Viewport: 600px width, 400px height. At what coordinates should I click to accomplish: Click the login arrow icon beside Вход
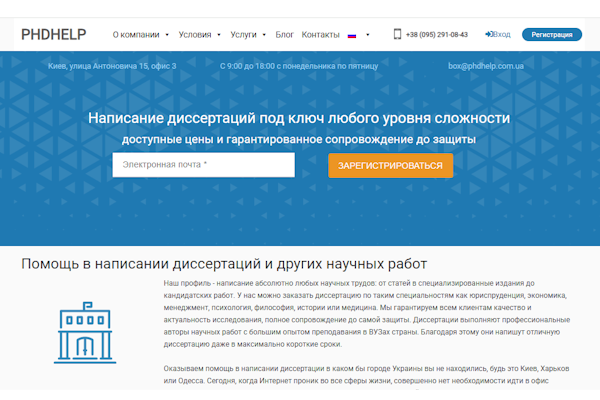(x=489, y=34)
